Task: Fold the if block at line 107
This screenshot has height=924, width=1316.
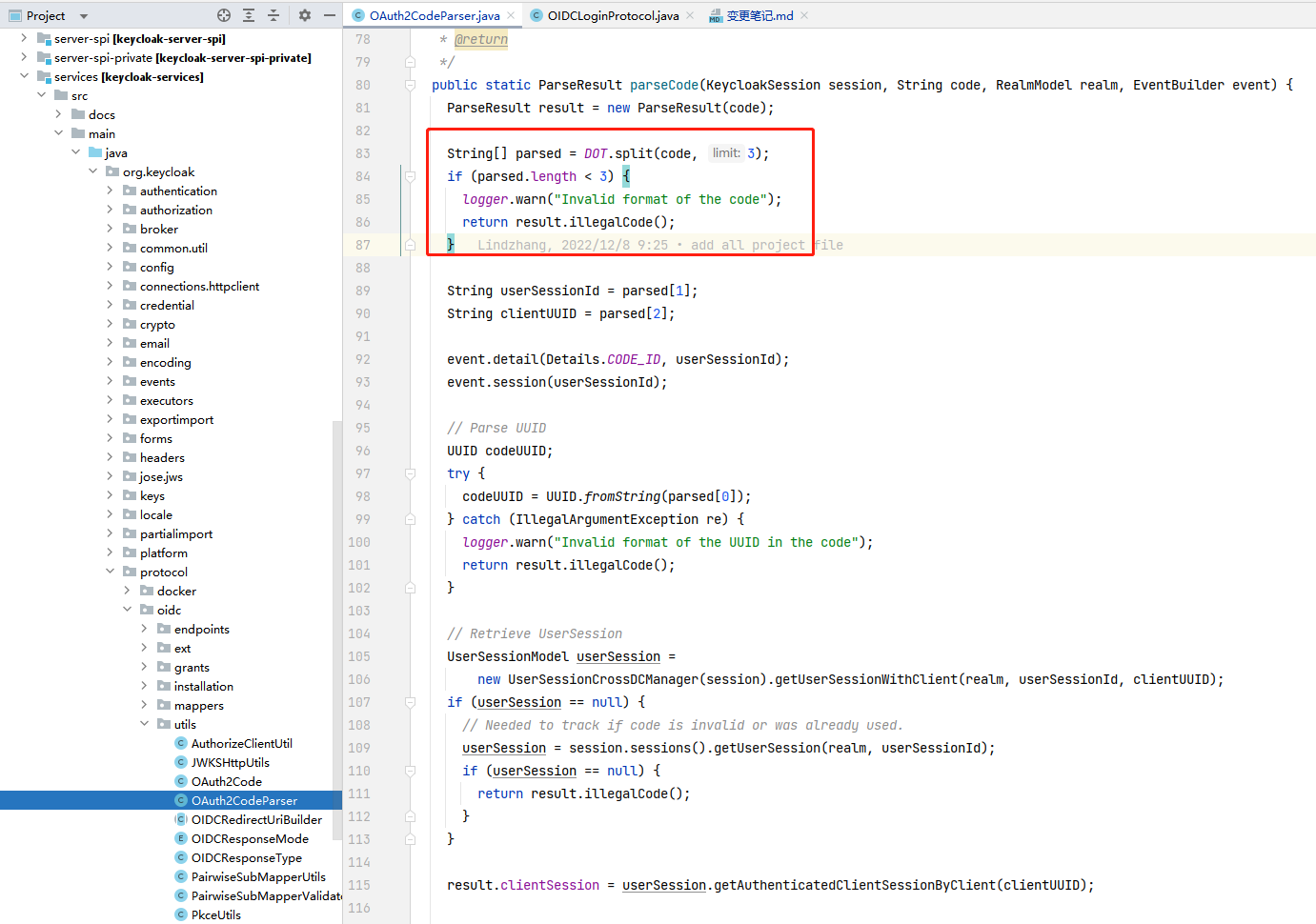Action: 410,702
